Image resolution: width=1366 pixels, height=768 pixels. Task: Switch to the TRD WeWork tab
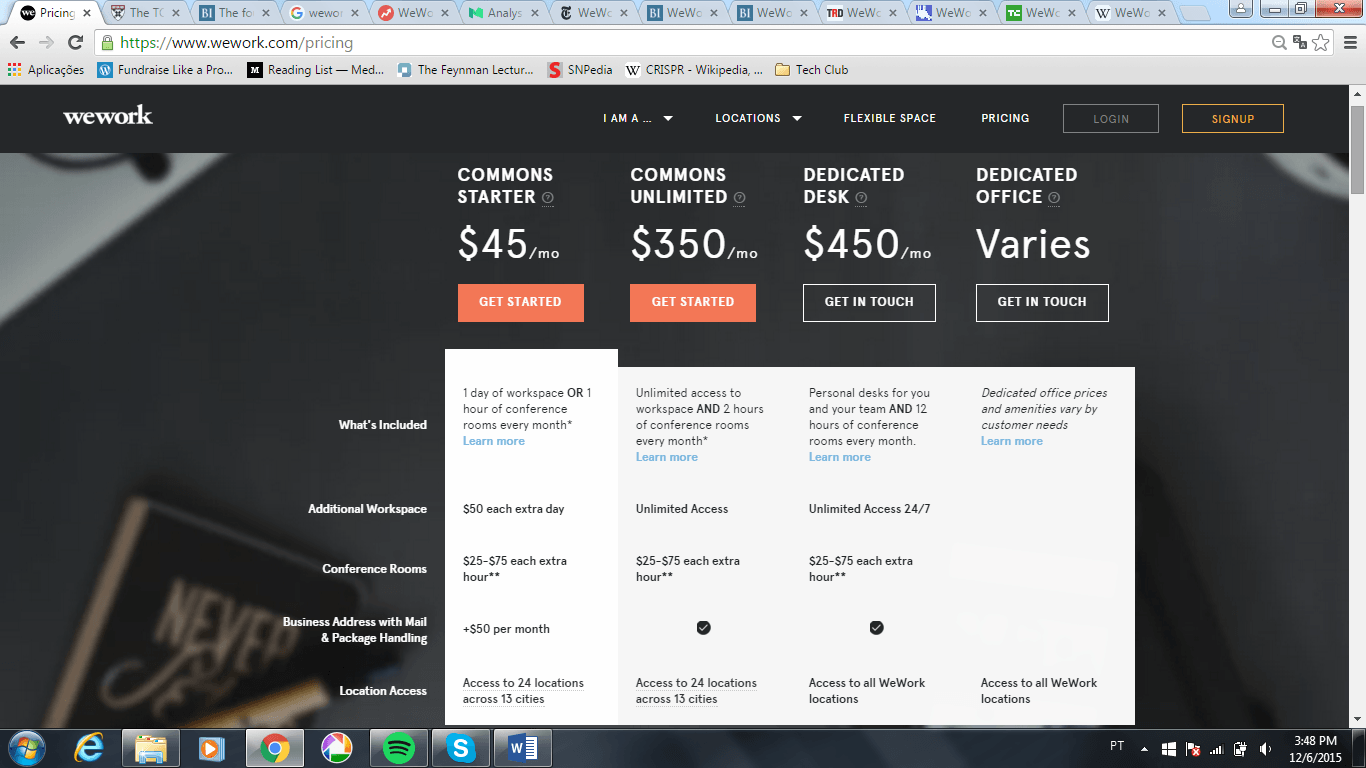tap(864, 13)
